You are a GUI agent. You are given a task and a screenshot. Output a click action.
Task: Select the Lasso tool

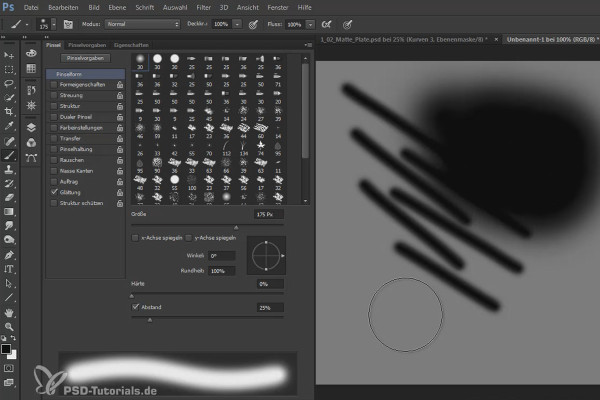(8, 83)
